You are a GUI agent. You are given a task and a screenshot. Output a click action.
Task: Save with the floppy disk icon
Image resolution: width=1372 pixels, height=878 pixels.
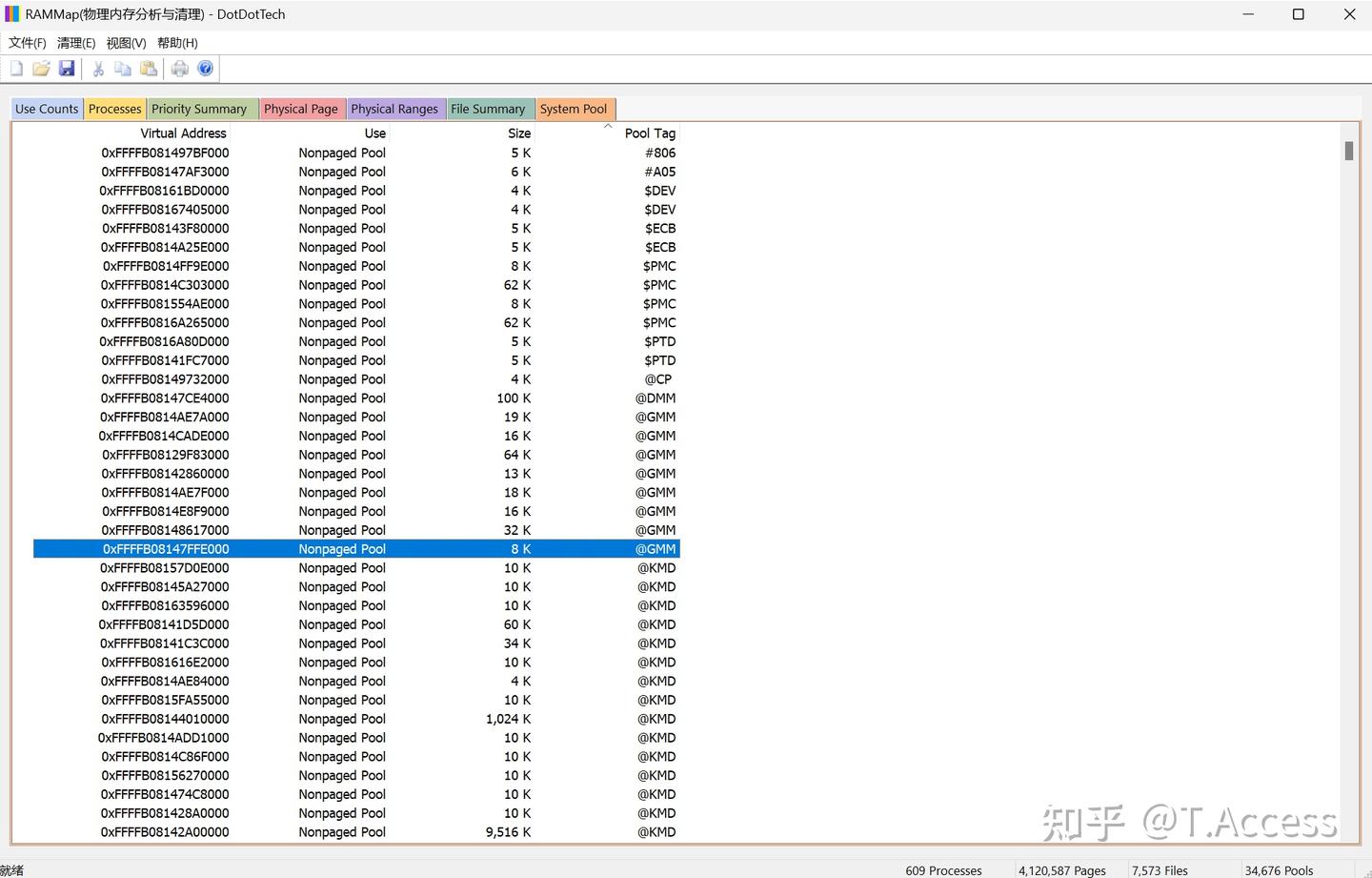[67, 69]
